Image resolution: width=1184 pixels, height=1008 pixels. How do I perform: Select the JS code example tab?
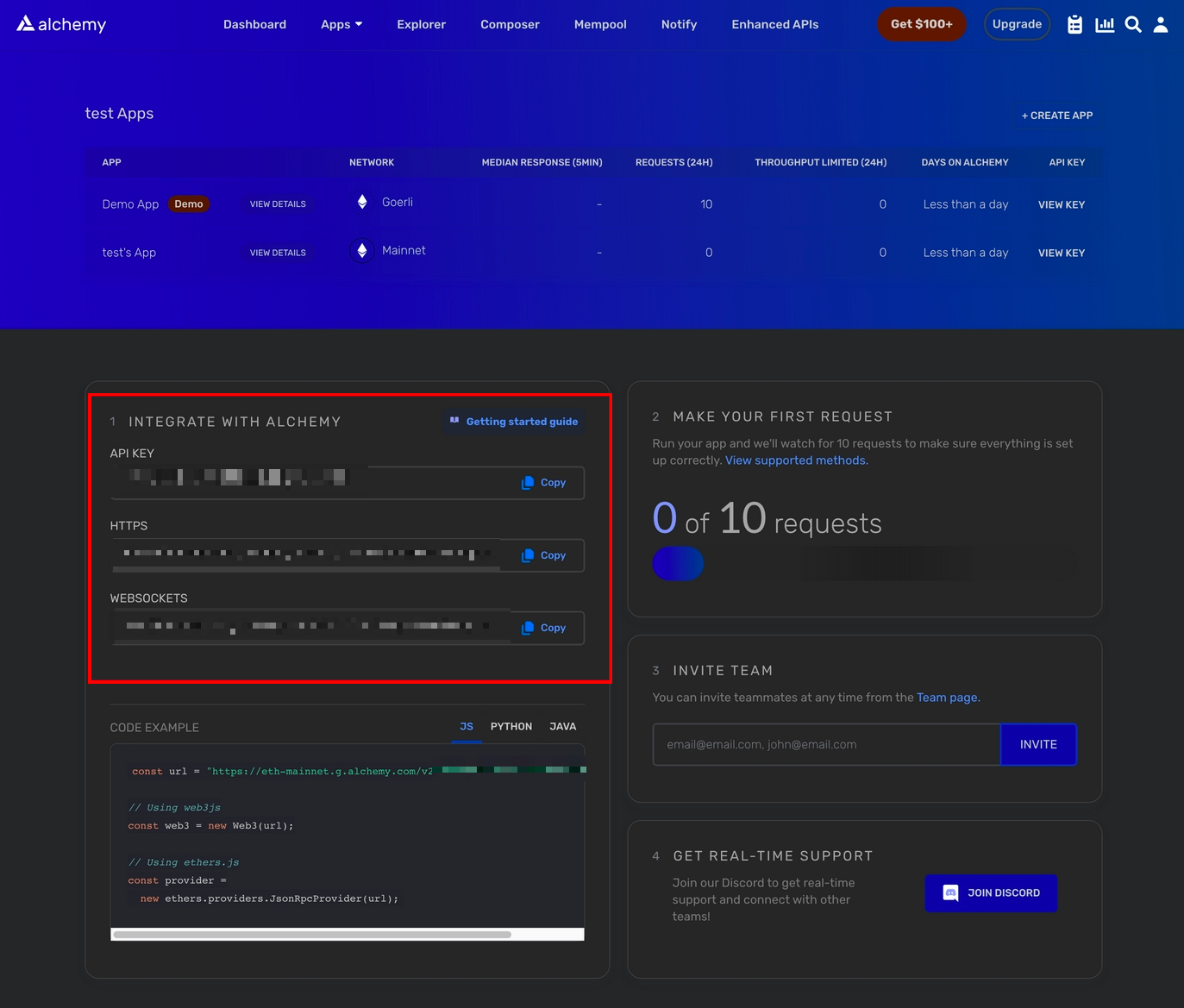tap(467, 726)
